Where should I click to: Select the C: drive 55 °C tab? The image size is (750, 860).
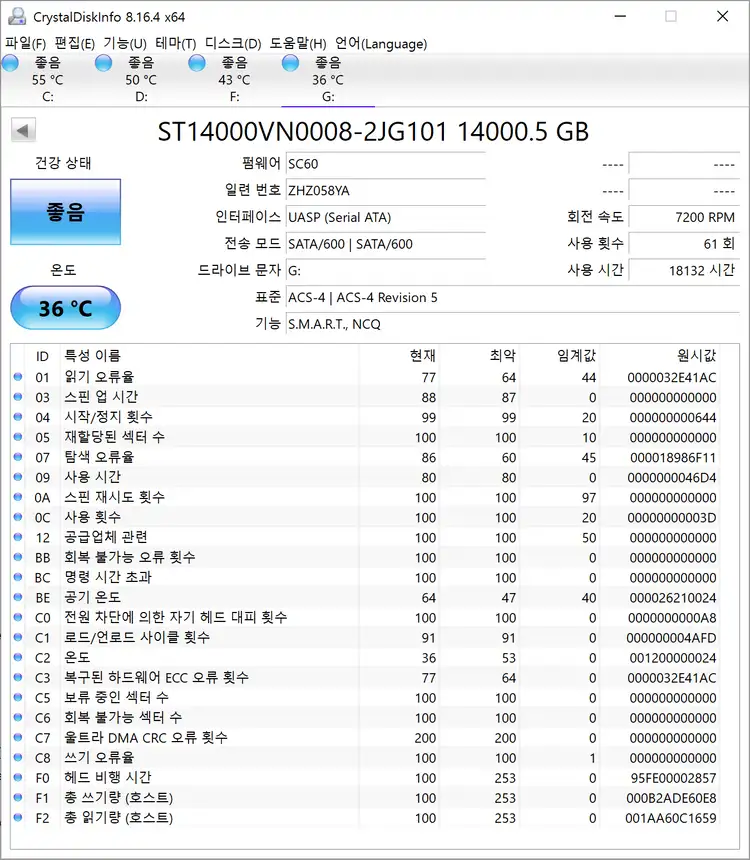pos(47,79)
